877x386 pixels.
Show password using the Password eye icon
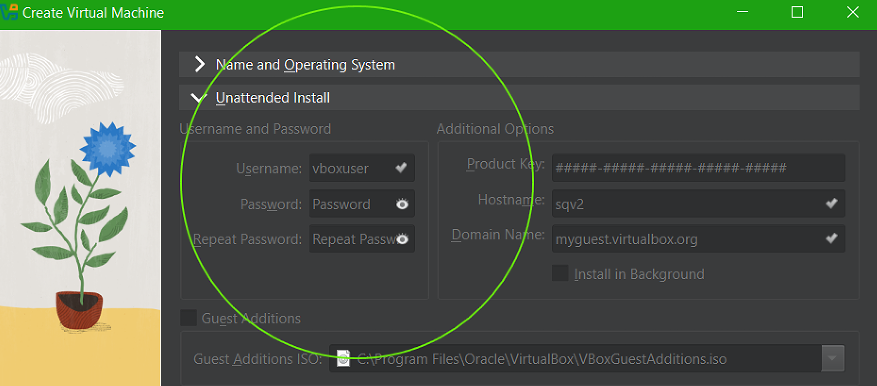click(402, 205)
